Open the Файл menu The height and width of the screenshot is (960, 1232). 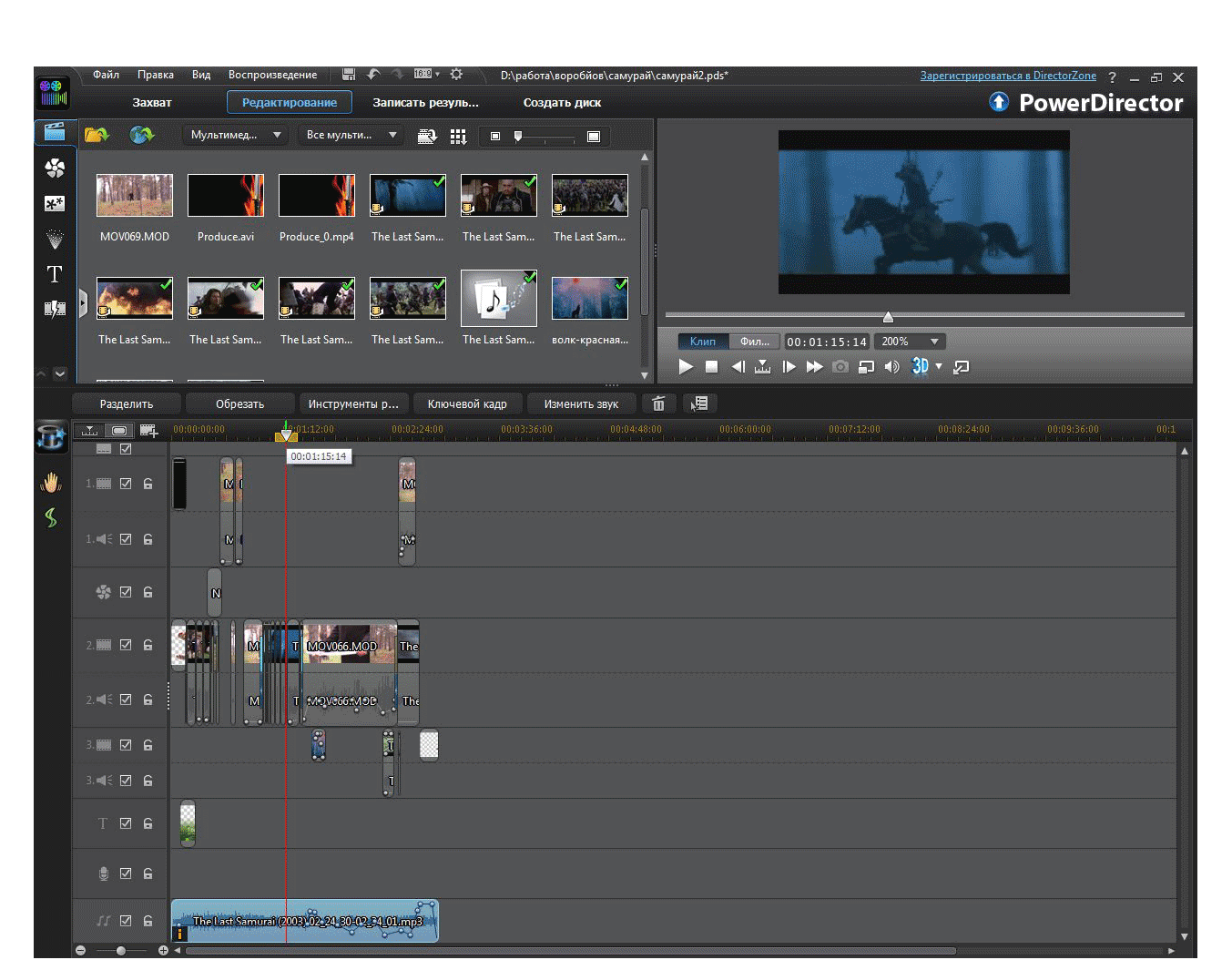[x=106, y=76]
